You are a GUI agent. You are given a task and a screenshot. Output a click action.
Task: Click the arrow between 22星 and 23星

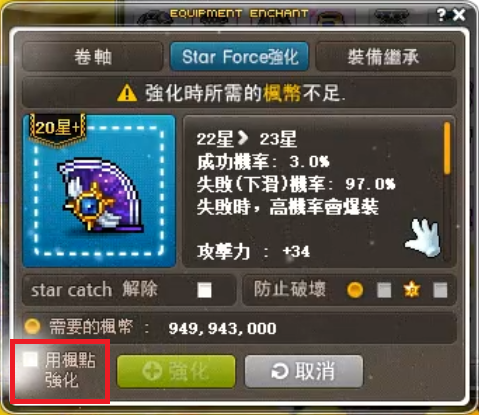tap(243, 138)
